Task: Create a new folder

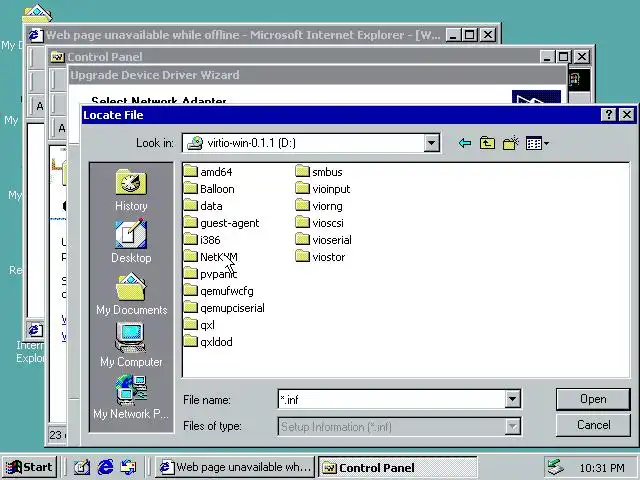Action: [511, 143]
